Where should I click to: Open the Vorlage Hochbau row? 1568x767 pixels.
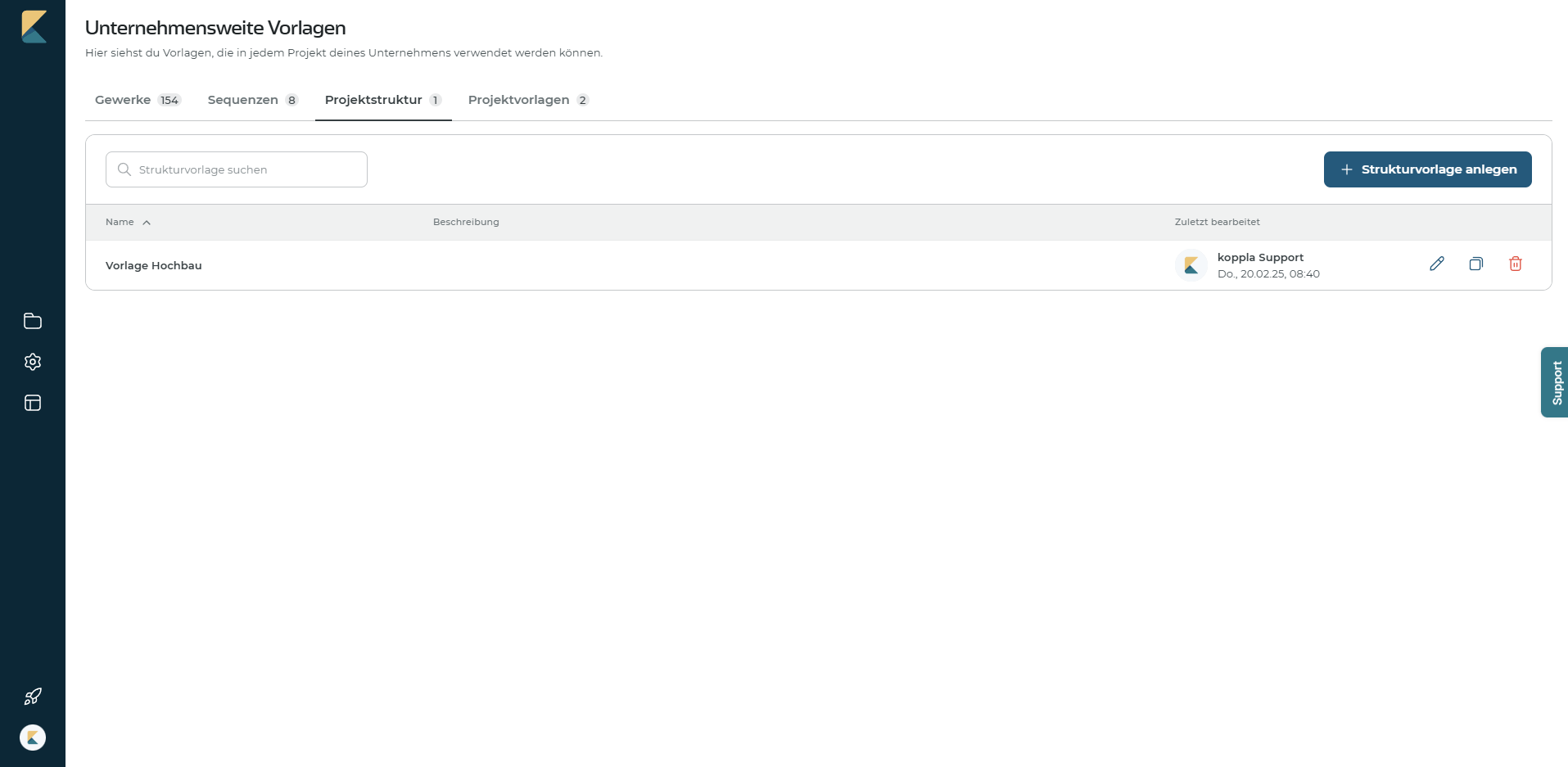(x=819, y=265)
